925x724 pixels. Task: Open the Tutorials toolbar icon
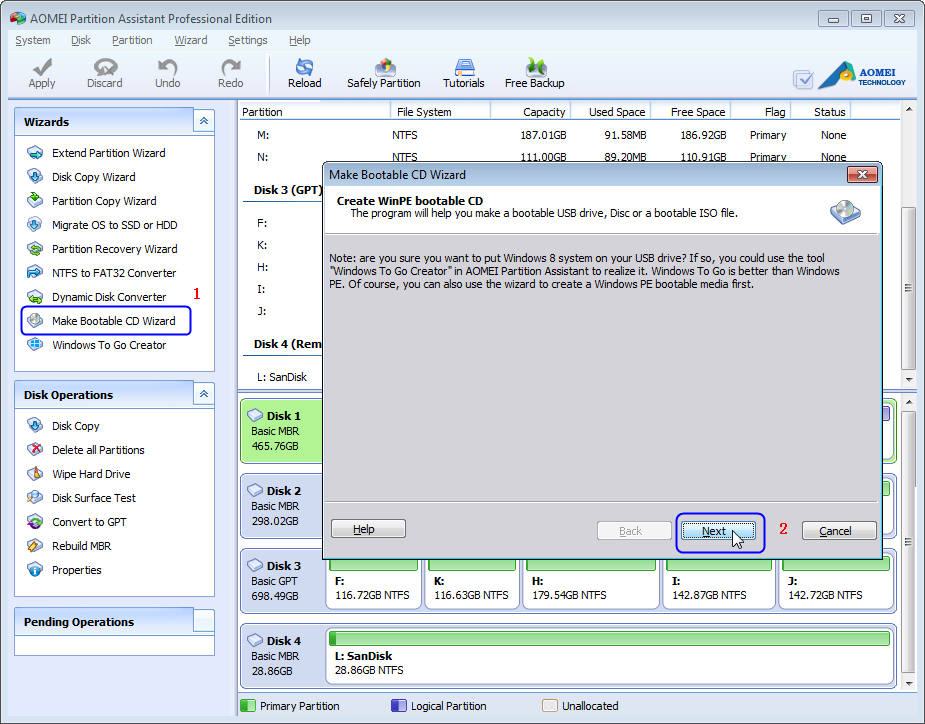[463, 72]
